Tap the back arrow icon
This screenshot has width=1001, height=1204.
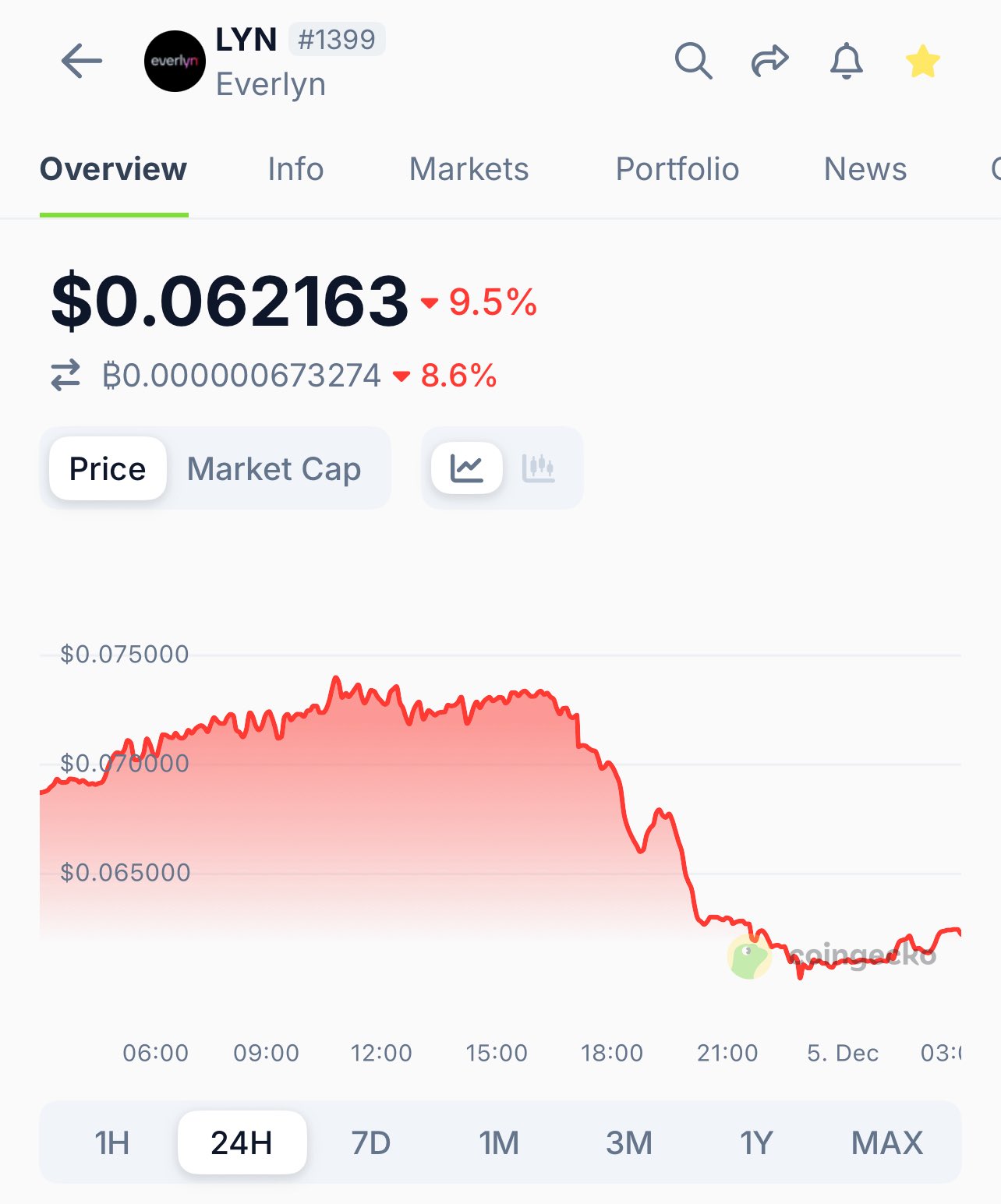(x=82, y=62)
